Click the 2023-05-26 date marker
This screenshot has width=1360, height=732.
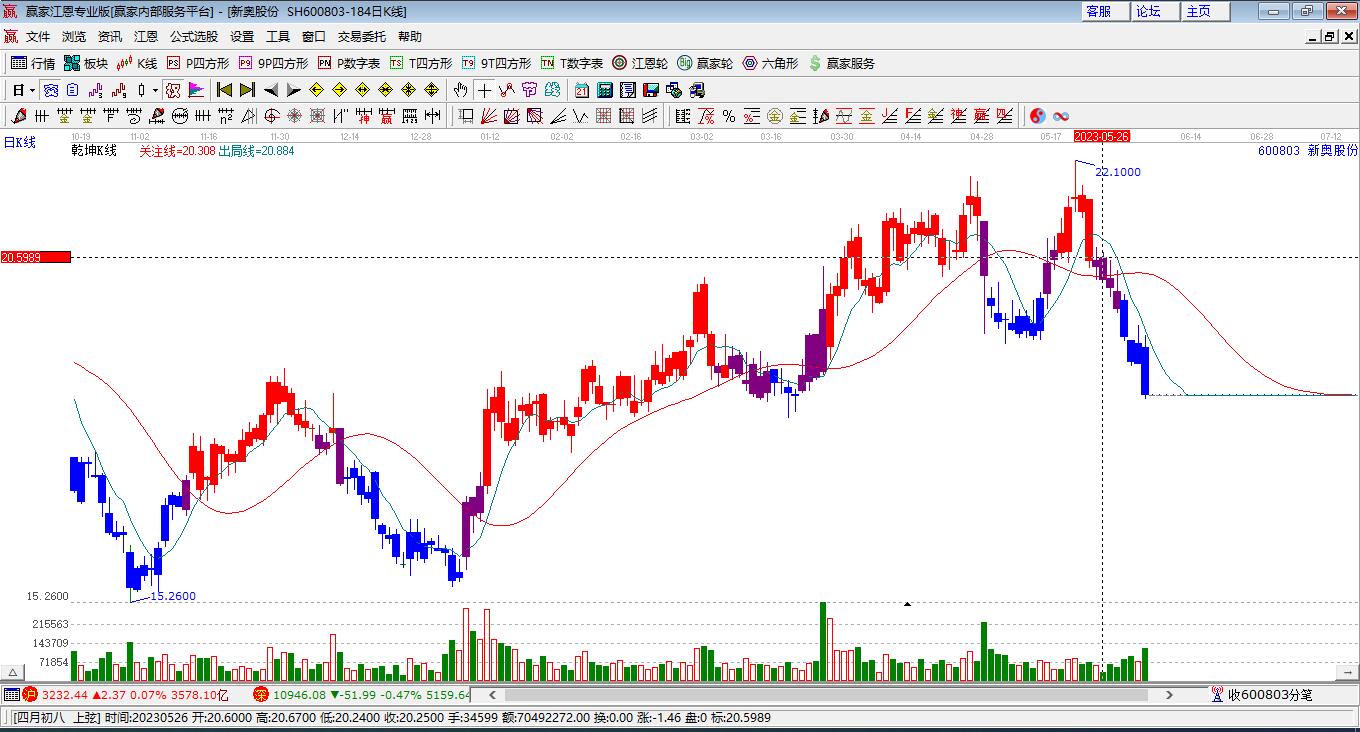1101,135
